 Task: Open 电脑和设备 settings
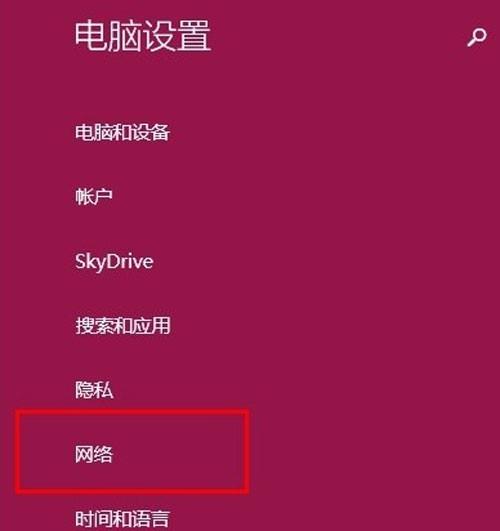coord(122,132)
